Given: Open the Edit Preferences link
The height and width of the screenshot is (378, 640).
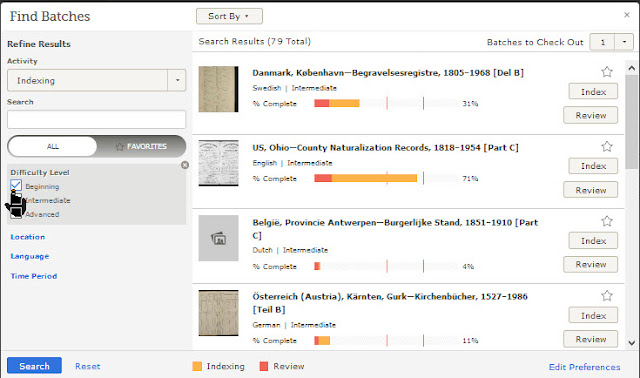Looking at the screenshot, I should coord(584,367).
